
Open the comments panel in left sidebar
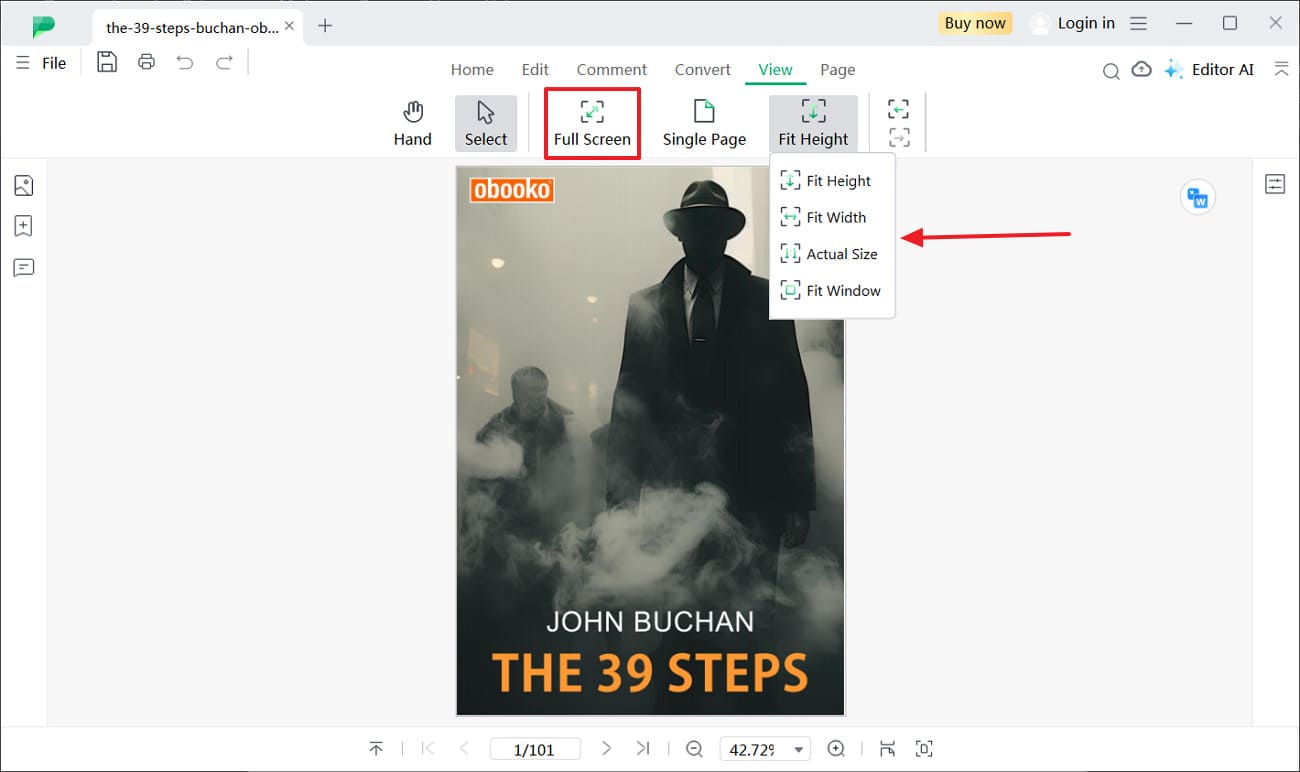tap(24, 267)
